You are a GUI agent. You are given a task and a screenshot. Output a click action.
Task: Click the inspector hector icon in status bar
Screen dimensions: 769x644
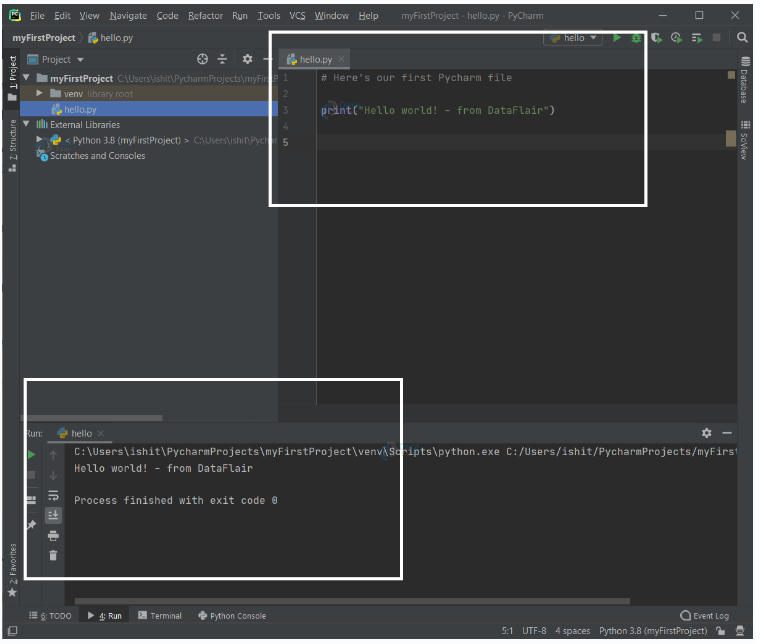pyautogui.click(x=740, y=631)
